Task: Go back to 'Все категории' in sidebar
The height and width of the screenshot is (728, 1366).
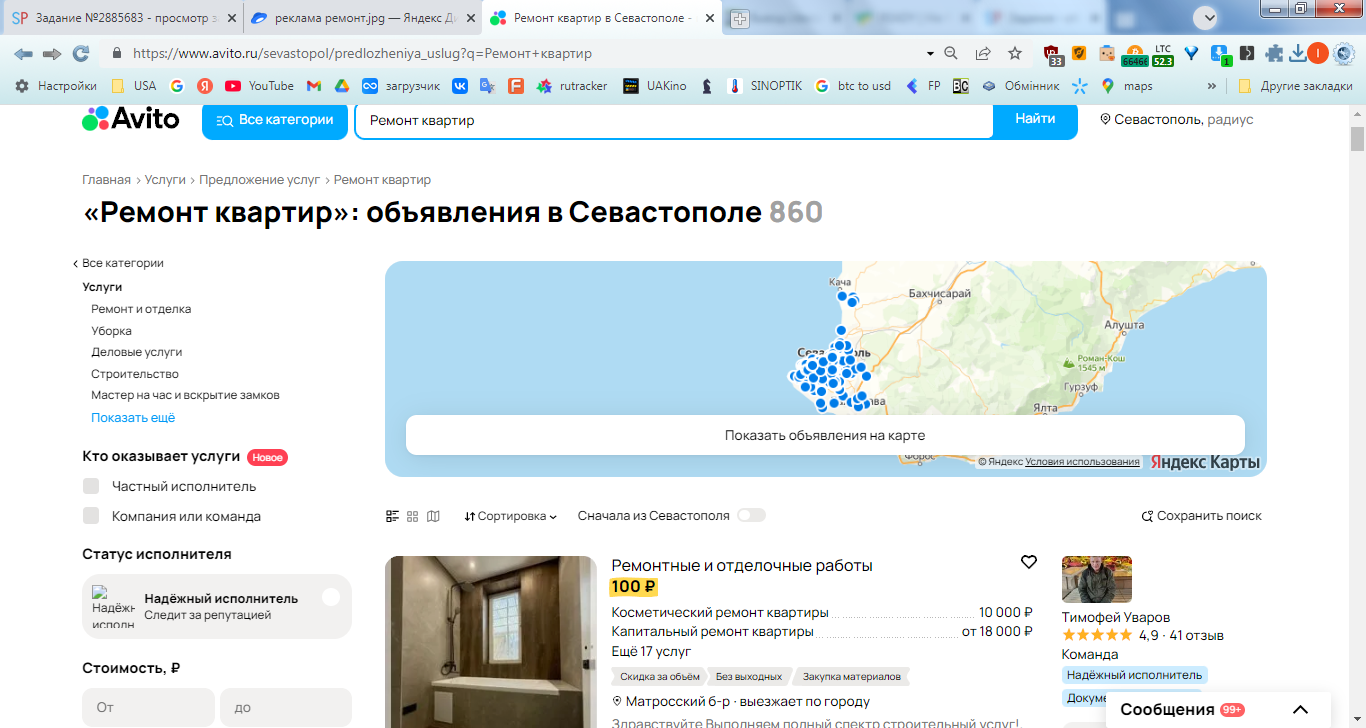Action: coord(119,263)
